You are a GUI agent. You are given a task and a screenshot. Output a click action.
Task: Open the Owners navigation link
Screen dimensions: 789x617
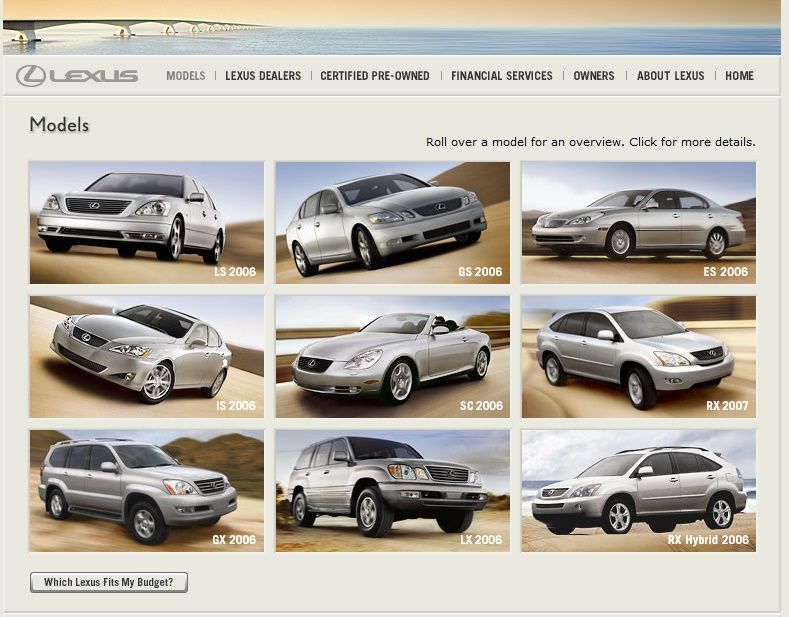coord(594,75)
